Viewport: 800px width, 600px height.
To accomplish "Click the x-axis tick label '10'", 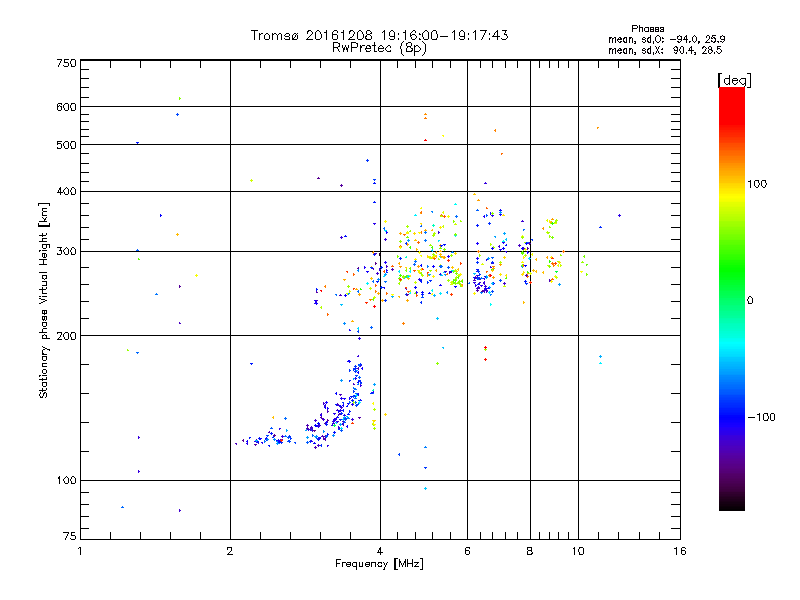I will (x=578, y=551).
